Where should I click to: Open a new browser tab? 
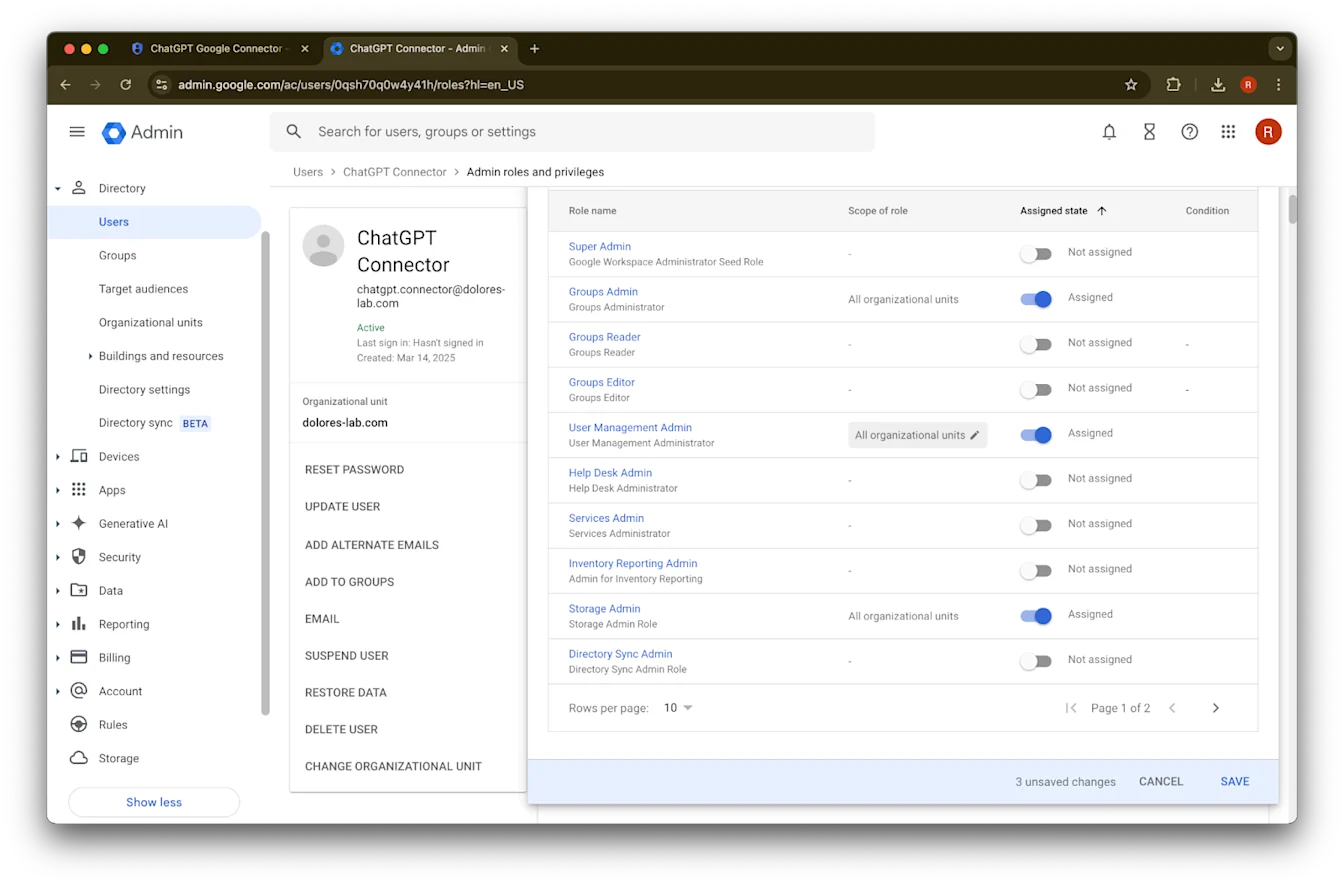[x=535, y=48]
